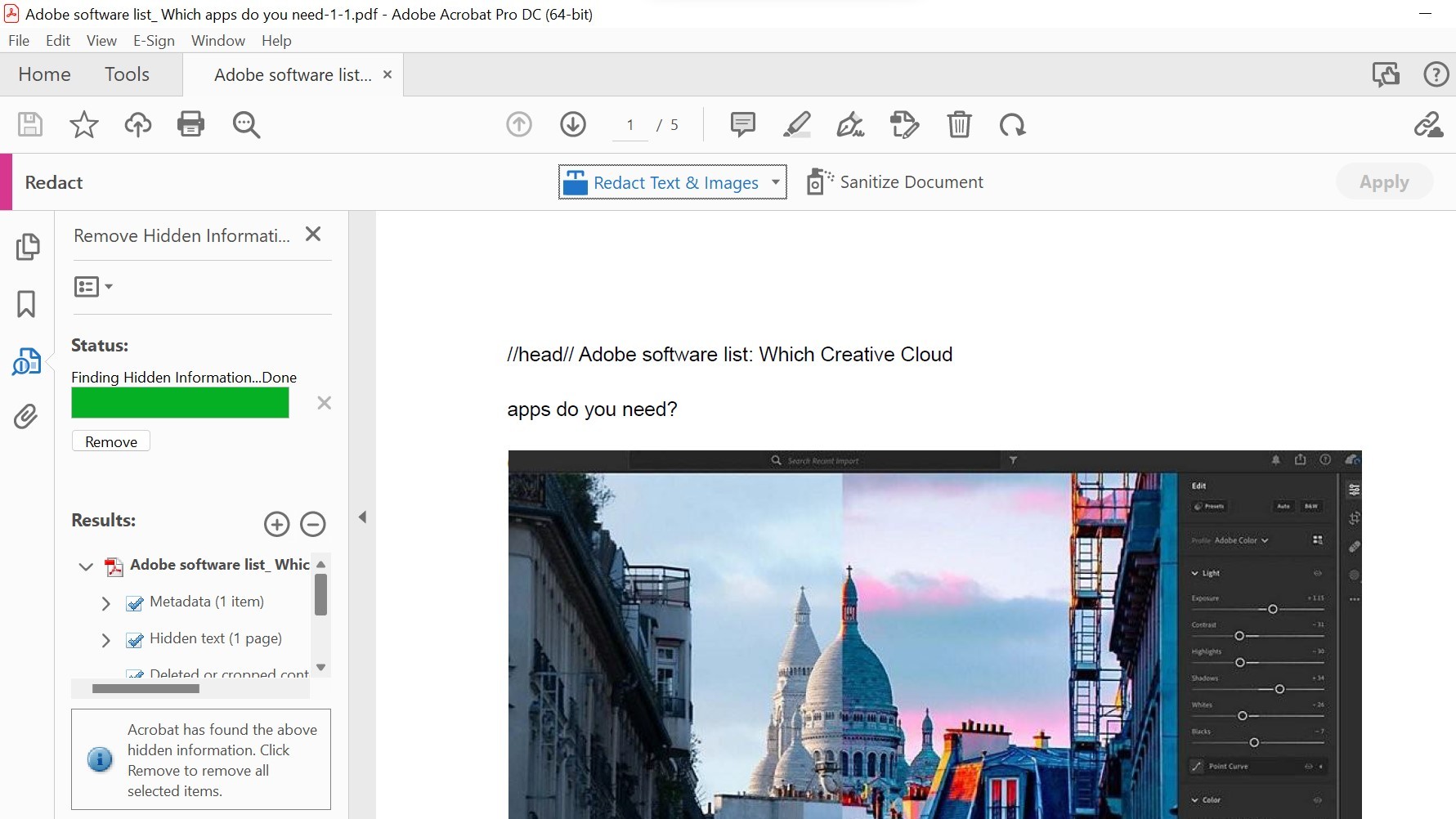1456x819 pixels.
Task: Click the results scroll up arrow
Action: tap(321, 564)
